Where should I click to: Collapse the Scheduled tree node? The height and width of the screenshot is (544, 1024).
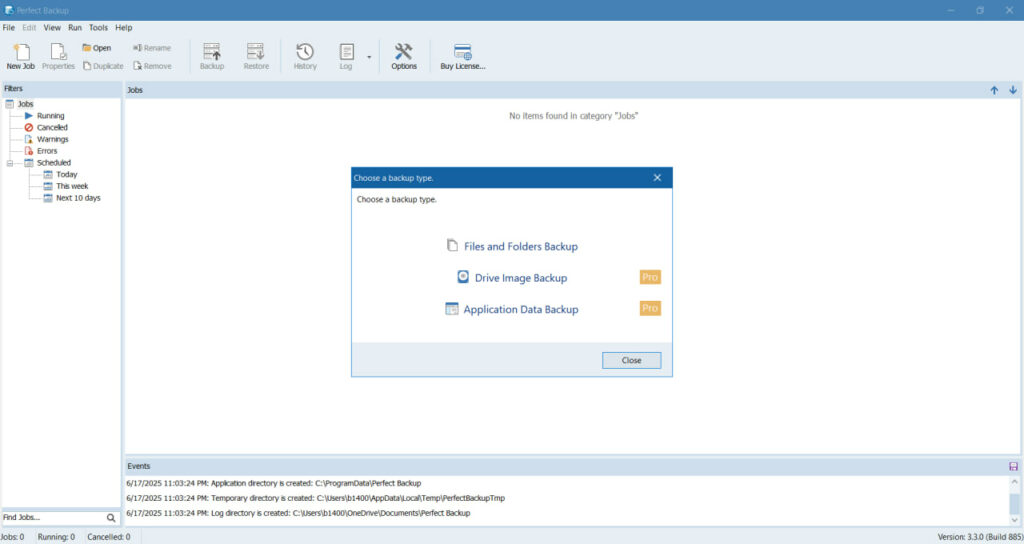tap(10, 163)
